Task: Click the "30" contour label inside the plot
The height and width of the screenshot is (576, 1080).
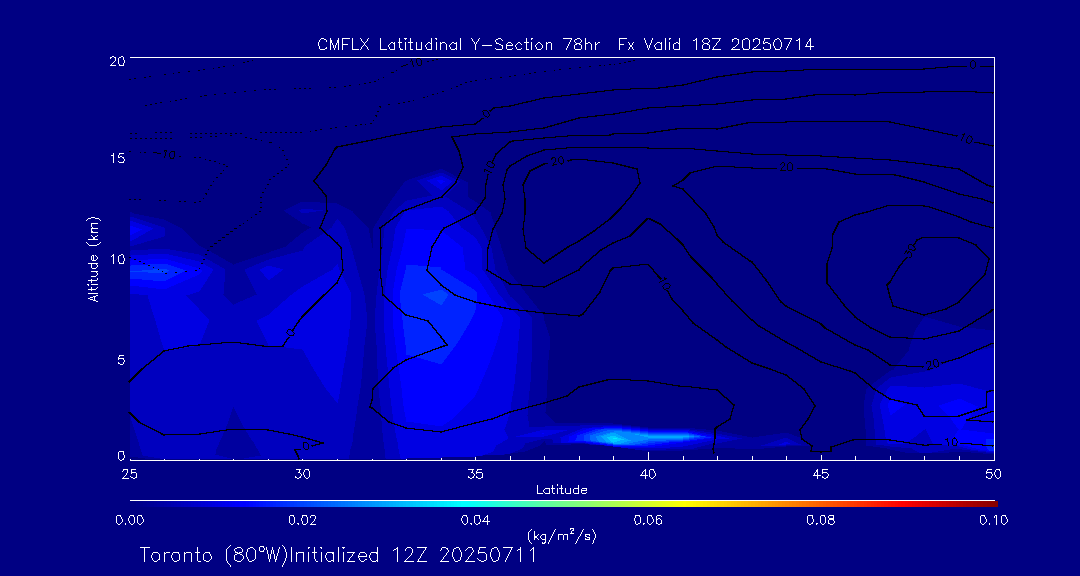Action: (x=909, y=253)
